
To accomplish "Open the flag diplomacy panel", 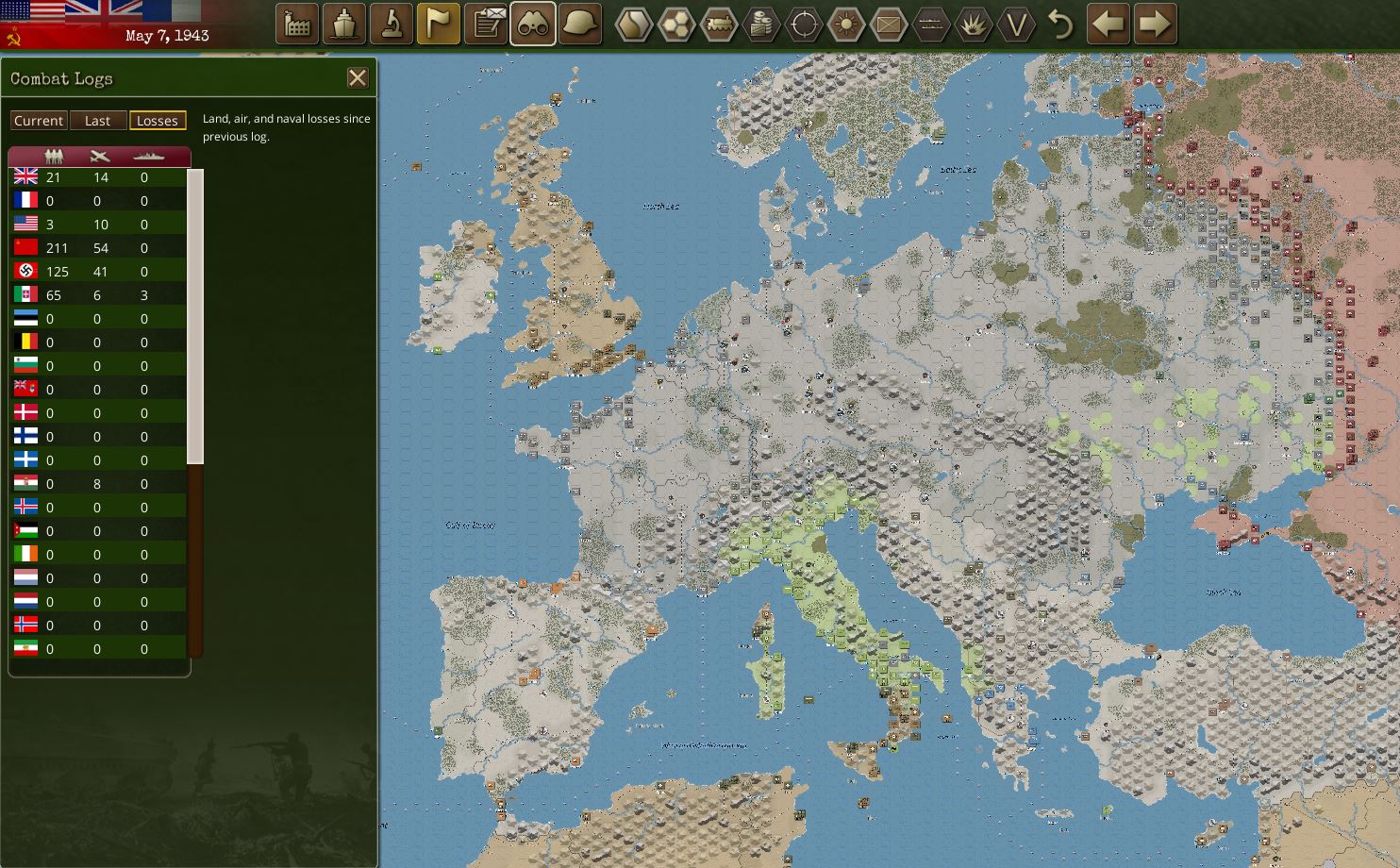I will pos(439,25).
